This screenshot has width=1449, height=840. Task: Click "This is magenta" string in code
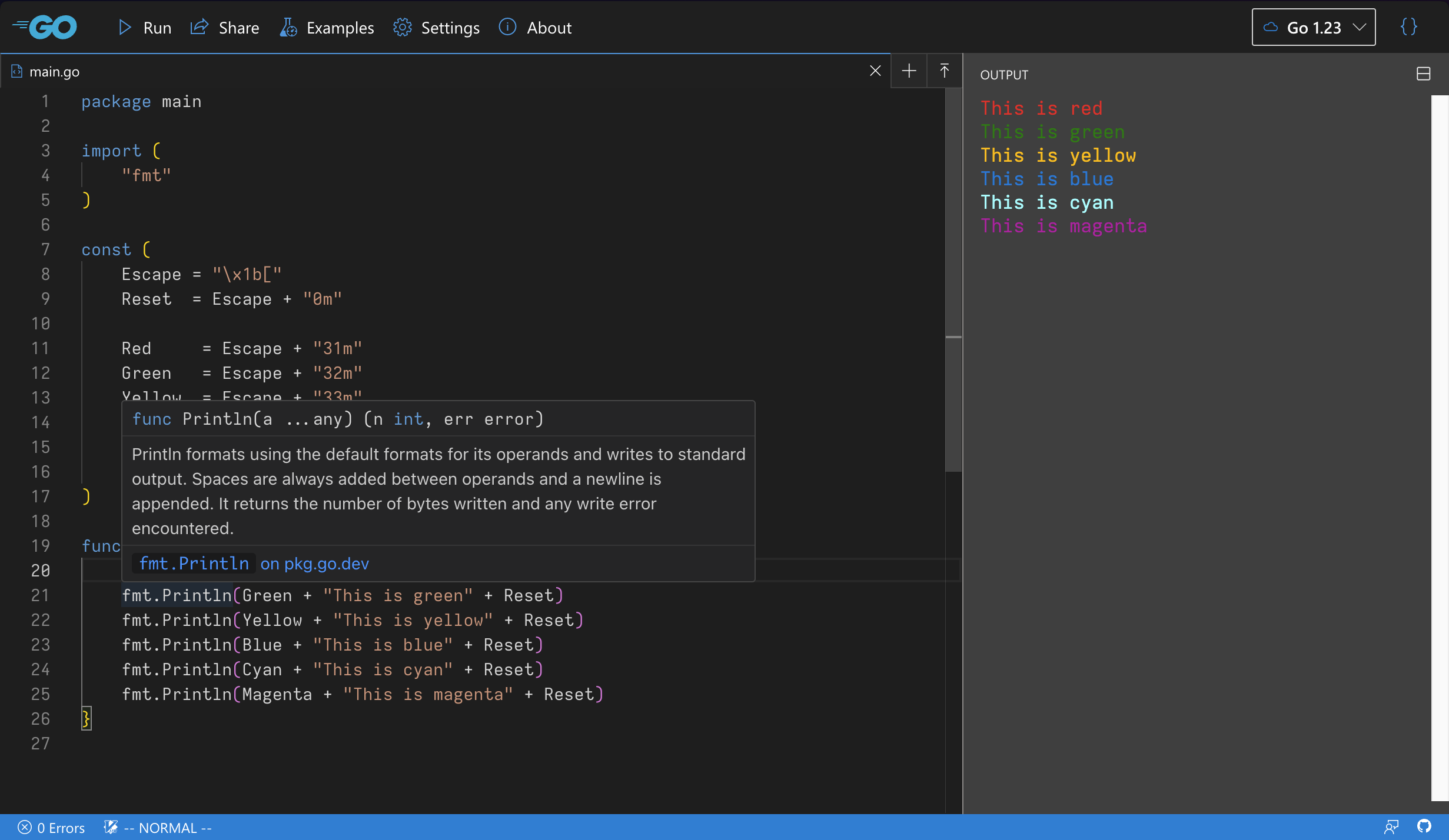click(428, 695)
